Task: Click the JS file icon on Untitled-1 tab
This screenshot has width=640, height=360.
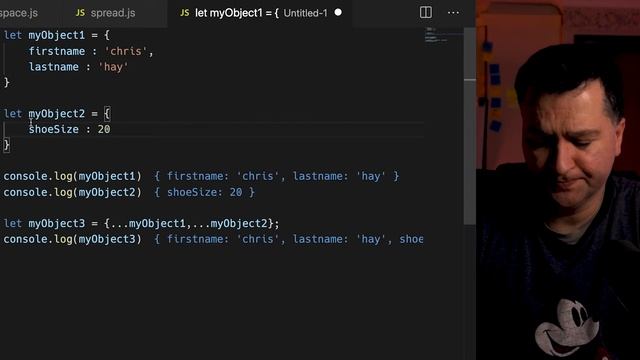Action: click(x=184, y=13)
